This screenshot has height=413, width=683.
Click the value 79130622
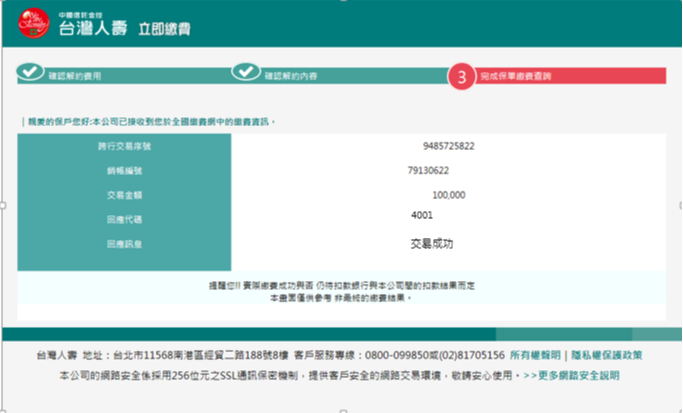coord(428,170)
